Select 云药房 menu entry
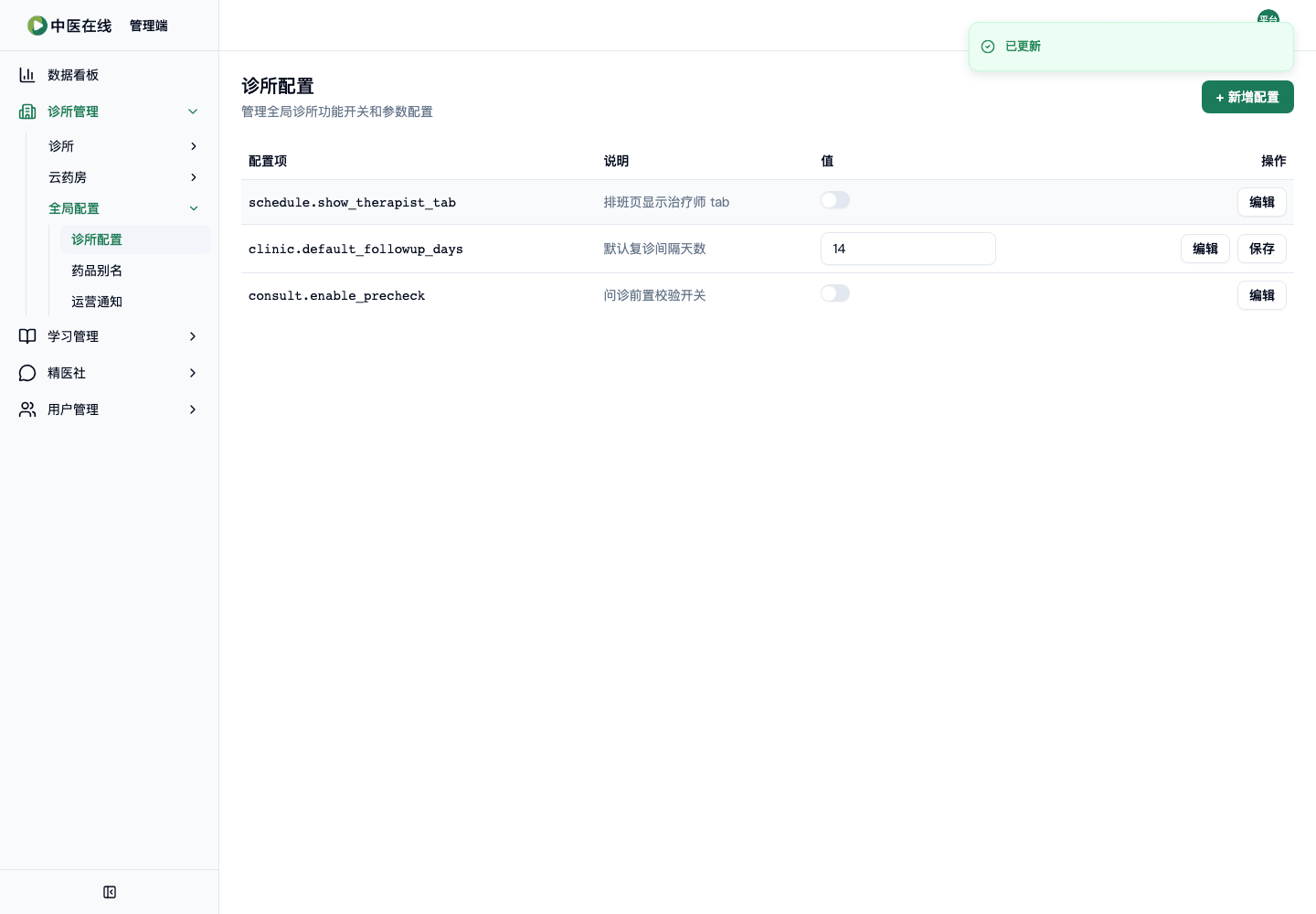This screenshot has width=1316, height=914. [124, 177]
